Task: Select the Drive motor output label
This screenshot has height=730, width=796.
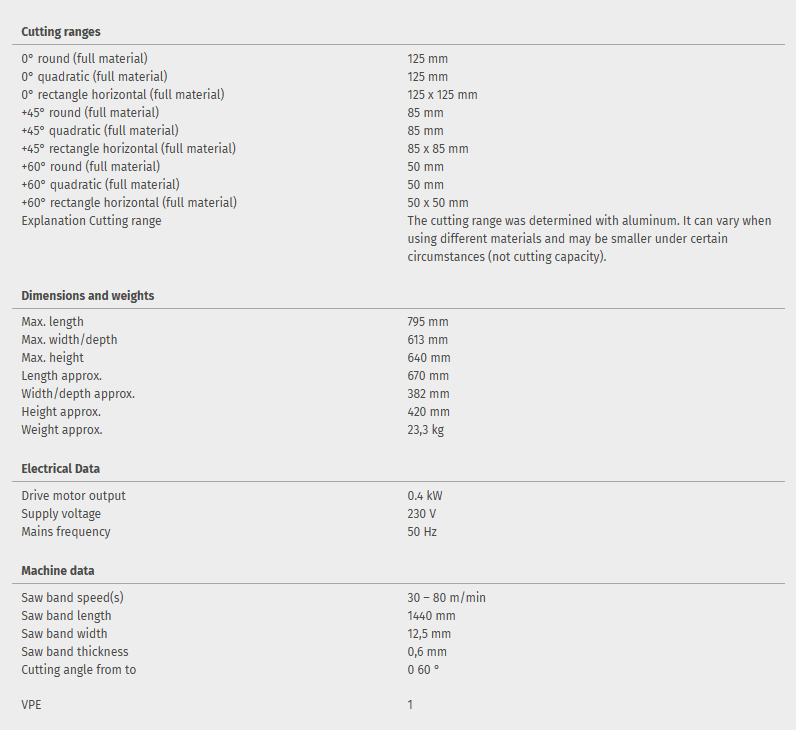Action: click(x=74, y=496)
